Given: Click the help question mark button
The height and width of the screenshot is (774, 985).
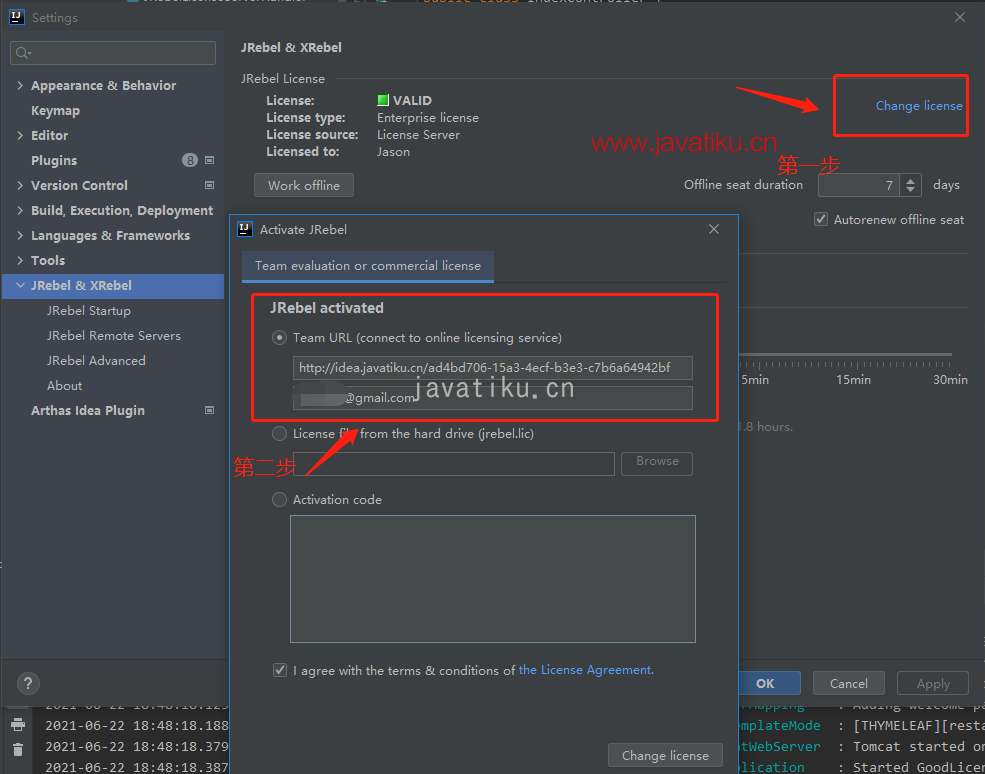Looking at the screenshot, I should click(x=28, y=684).
